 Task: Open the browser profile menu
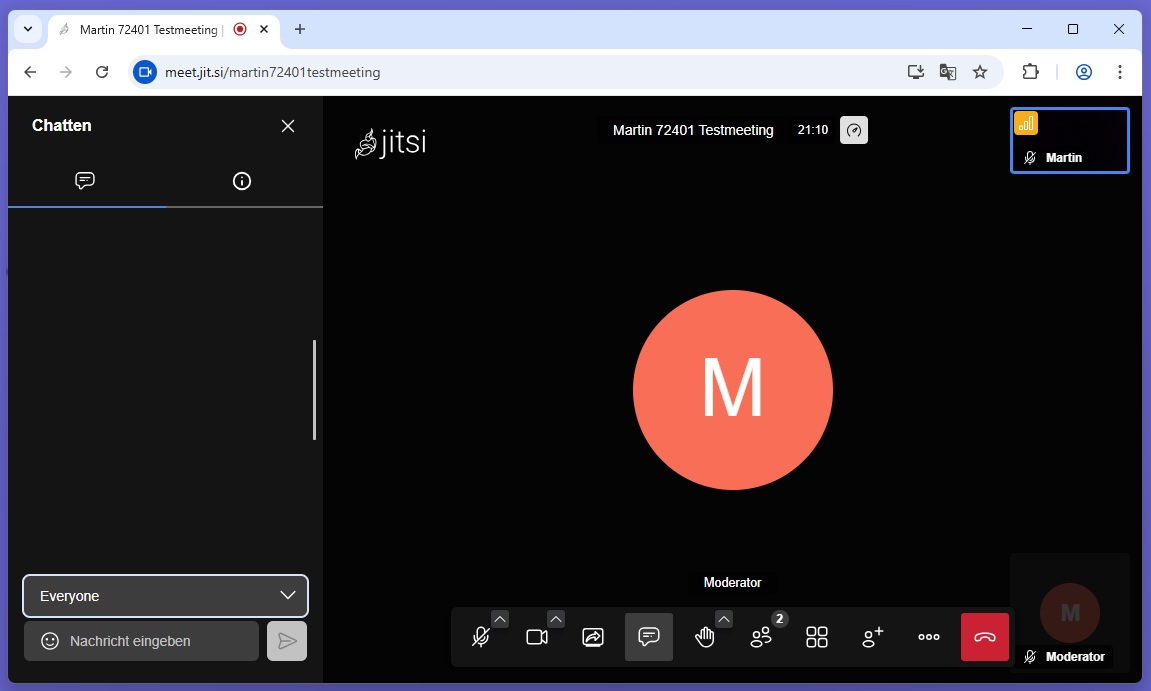(x=1083, y=72)
